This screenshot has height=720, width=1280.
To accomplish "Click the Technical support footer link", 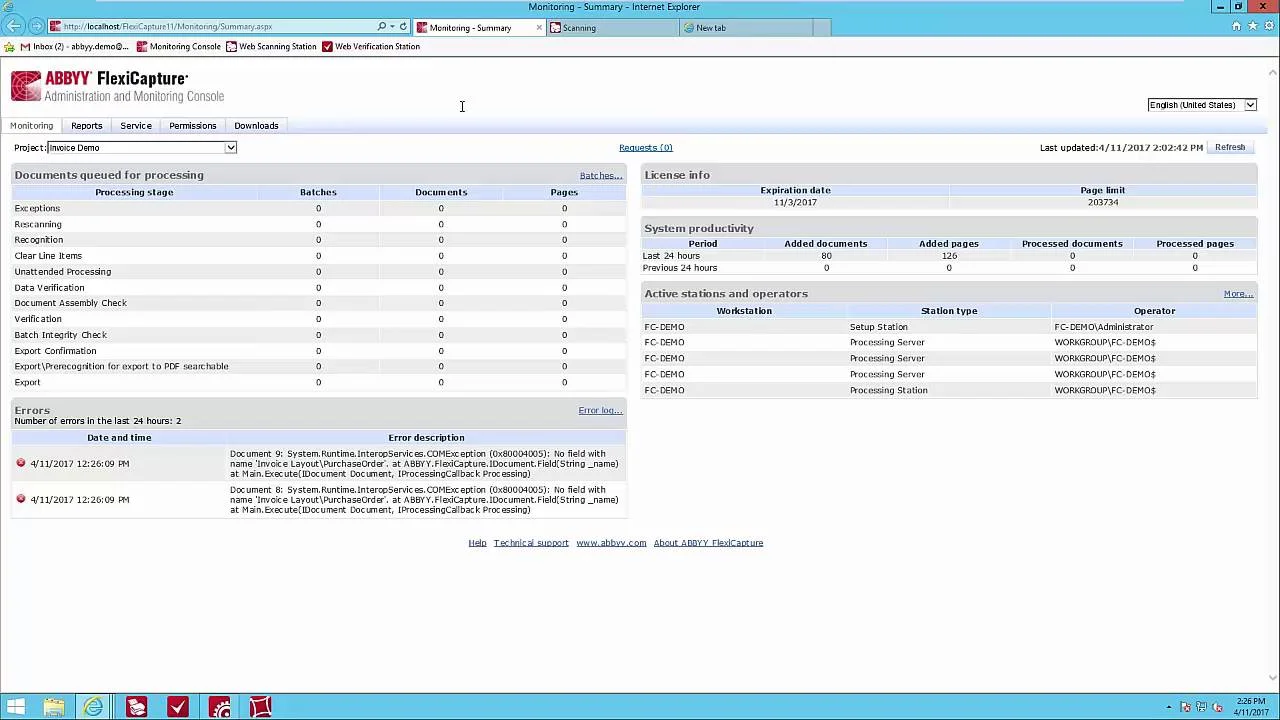I will (531, 543).
